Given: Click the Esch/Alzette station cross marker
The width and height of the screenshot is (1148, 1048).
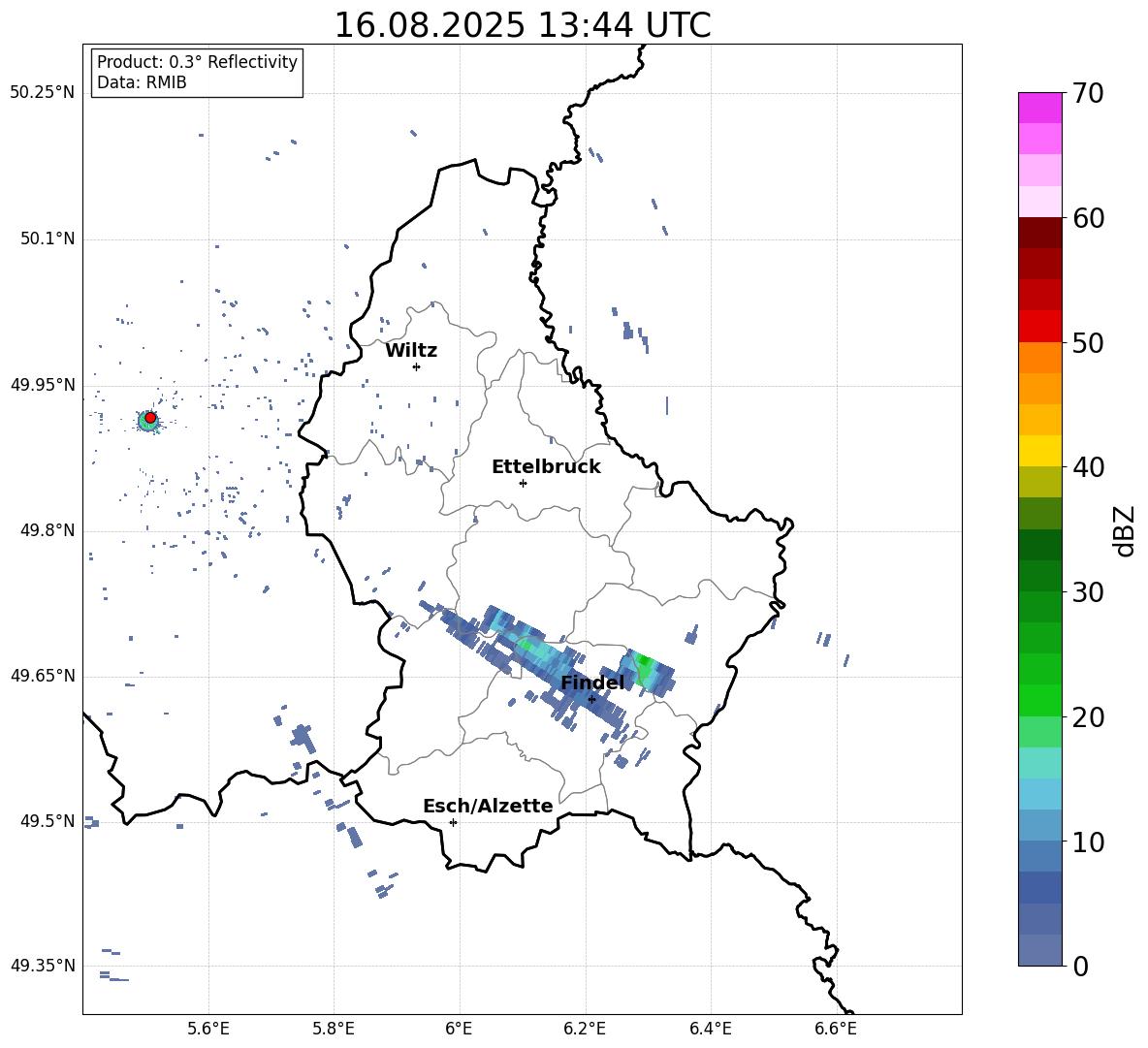Looking at the screenshot, I should click(x=453, y=822).
